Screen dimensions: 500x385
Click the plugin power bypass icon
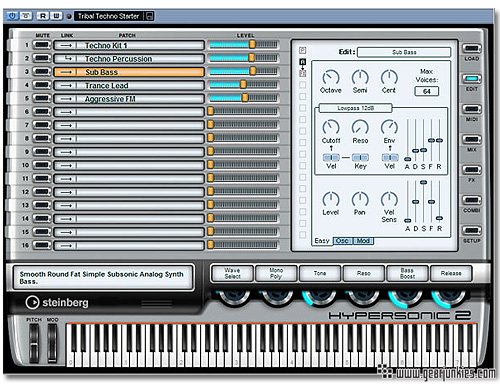(x=12, y=16)
